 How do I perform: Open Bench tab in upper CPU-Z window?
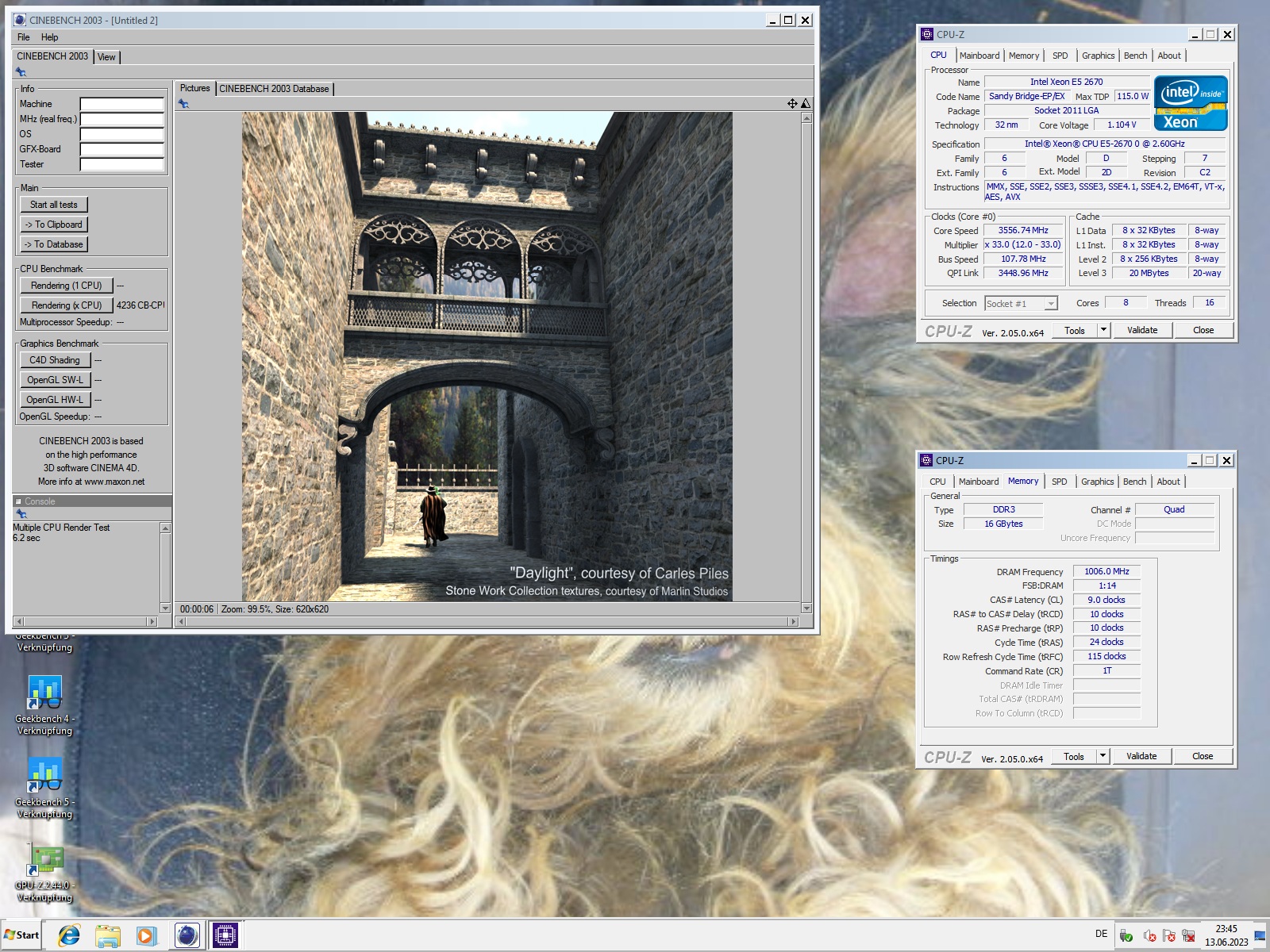1135,56
